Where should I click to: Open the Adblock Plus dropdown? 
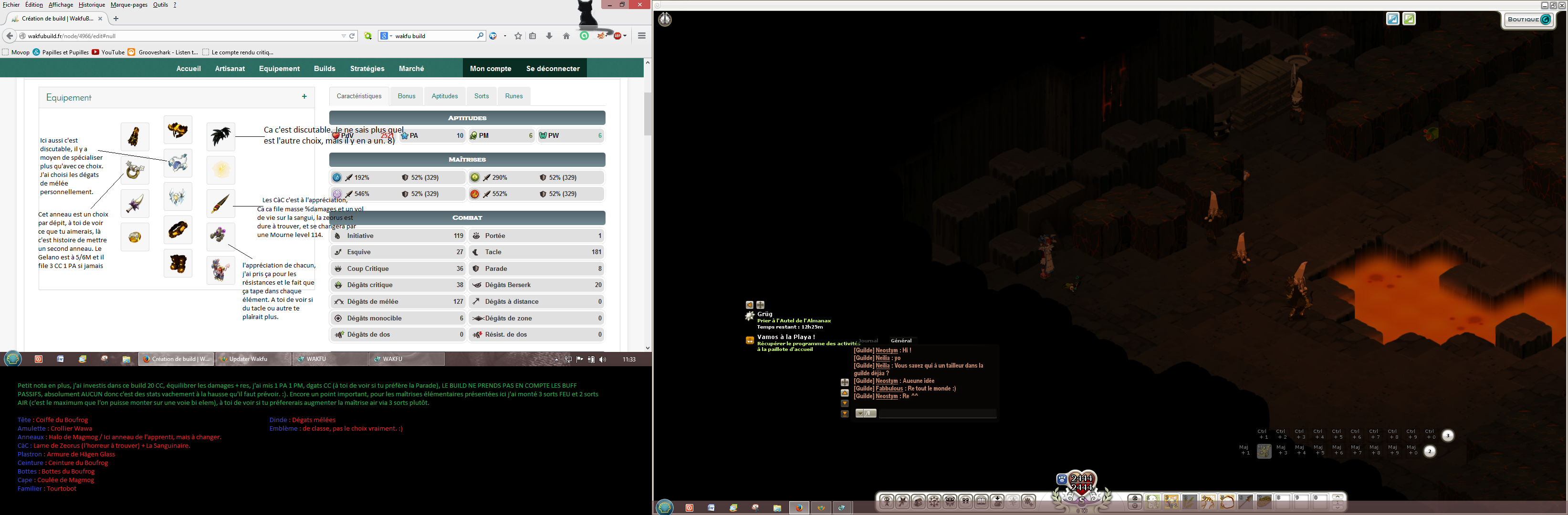pyautogui.click(x=625, y=36)
